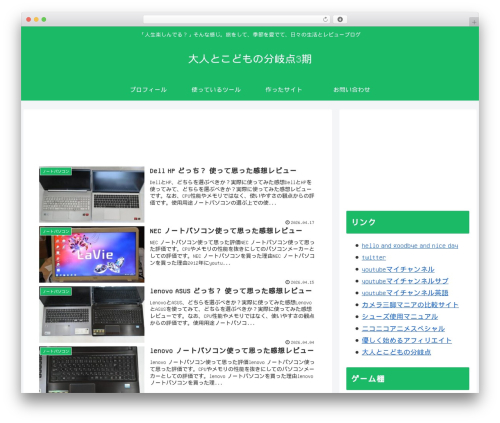Open Dell HP どっち？ review article title
This screenshot has width=500, height=423.
tap(223, 171)
